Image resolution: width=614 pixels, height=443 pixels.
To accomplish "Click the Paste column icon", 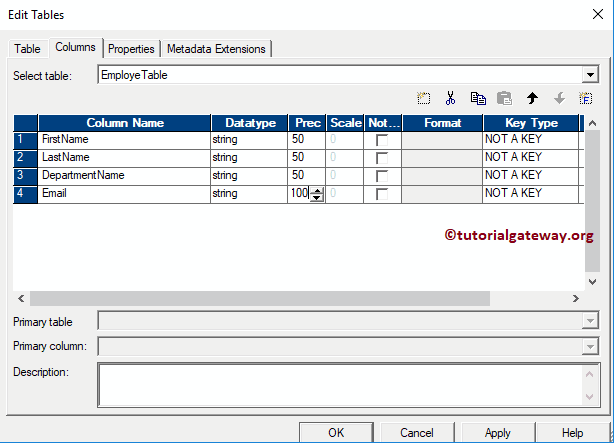I will (x=504, y=98).
